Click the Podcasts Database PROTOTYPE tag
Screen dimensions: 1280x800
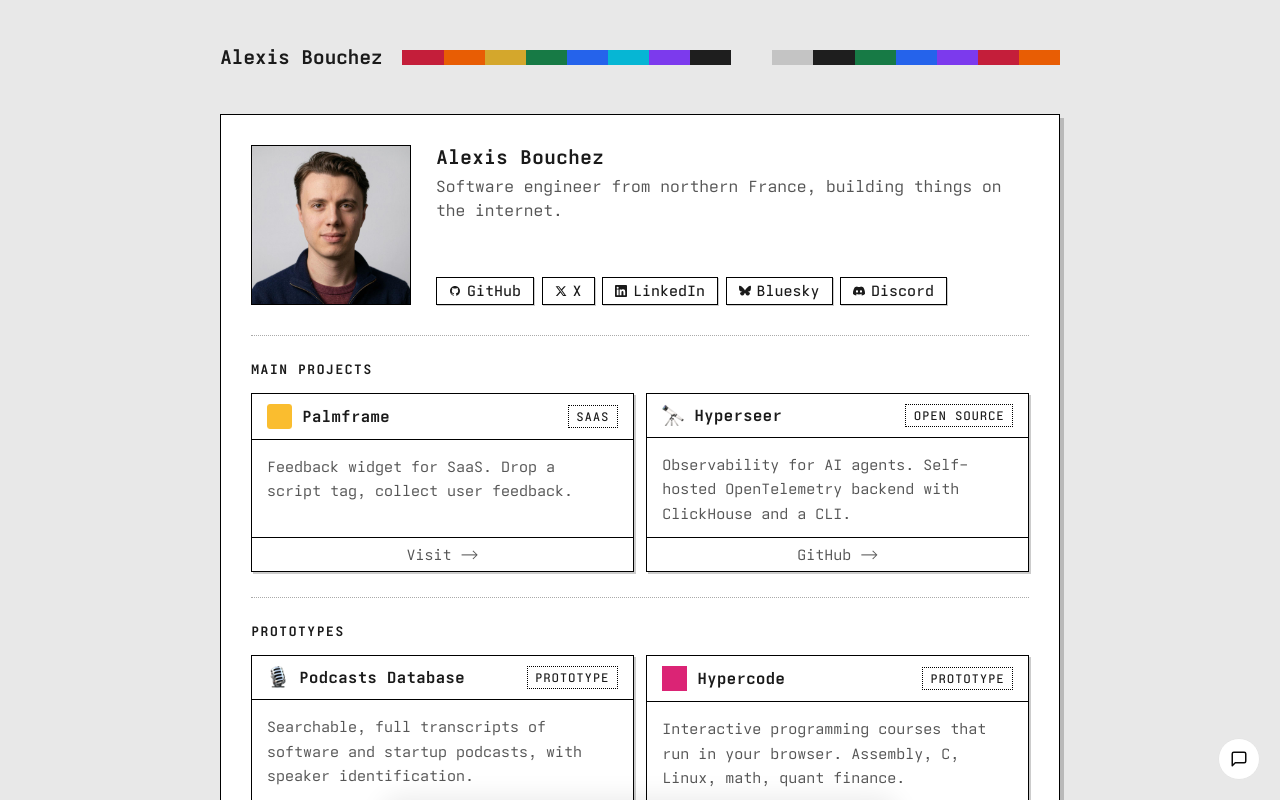(572, 678)
